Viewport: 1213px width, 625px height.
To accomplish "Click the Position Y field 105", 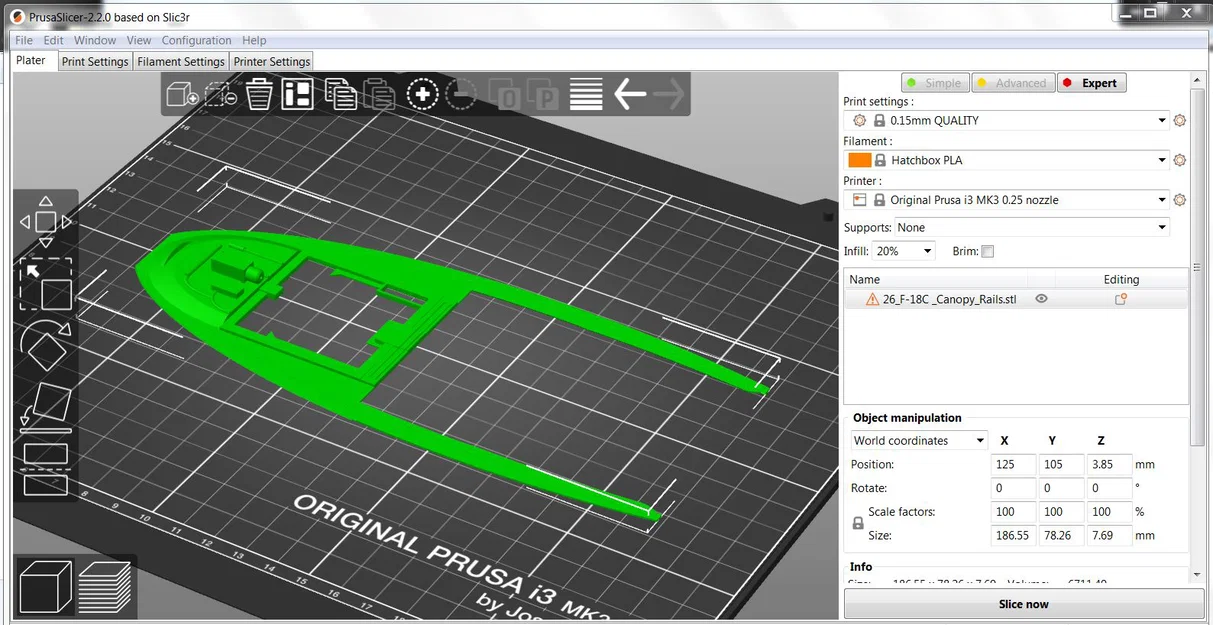I will 1061,465.
